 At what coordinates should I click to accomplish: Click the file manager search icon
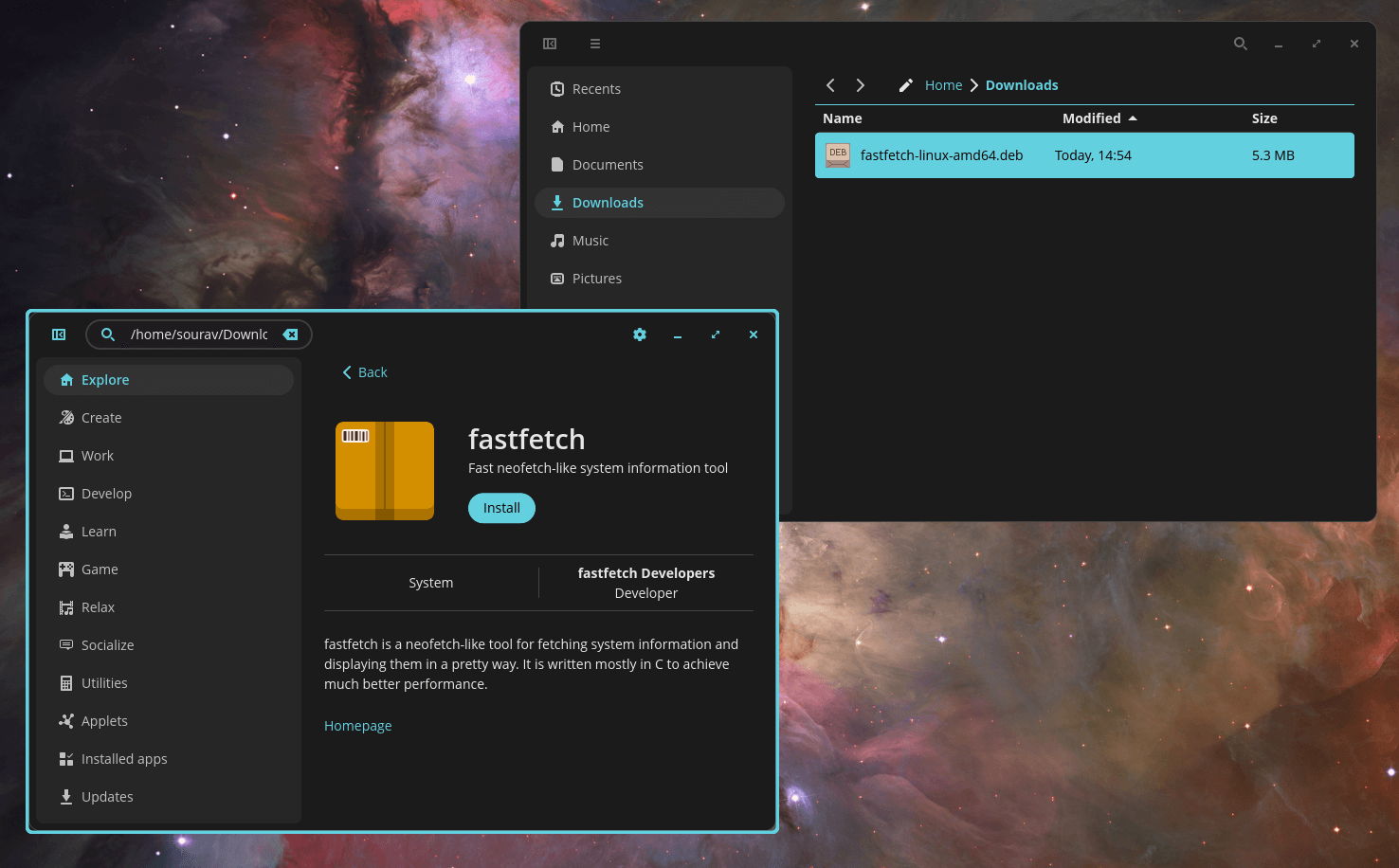tap(1240, 44)
